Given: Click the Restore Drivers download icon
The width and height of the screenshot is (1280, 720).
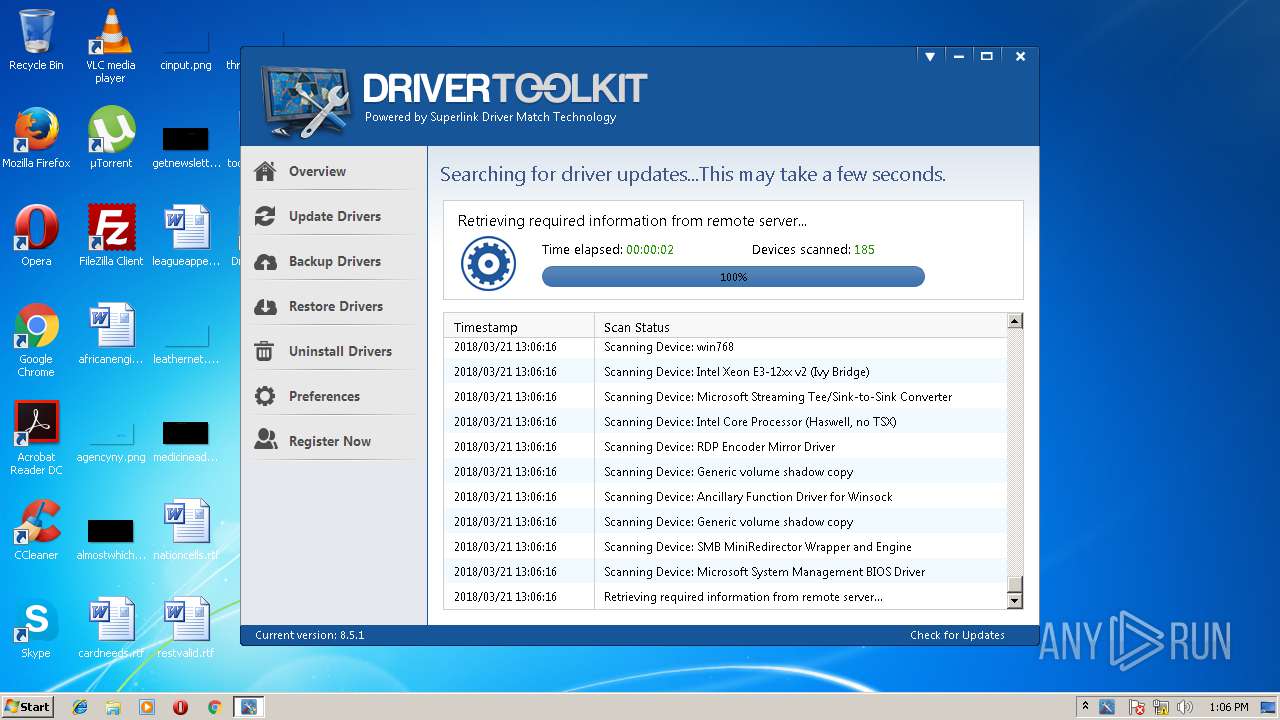Looking at the screenshot, I should coord(265,306).
